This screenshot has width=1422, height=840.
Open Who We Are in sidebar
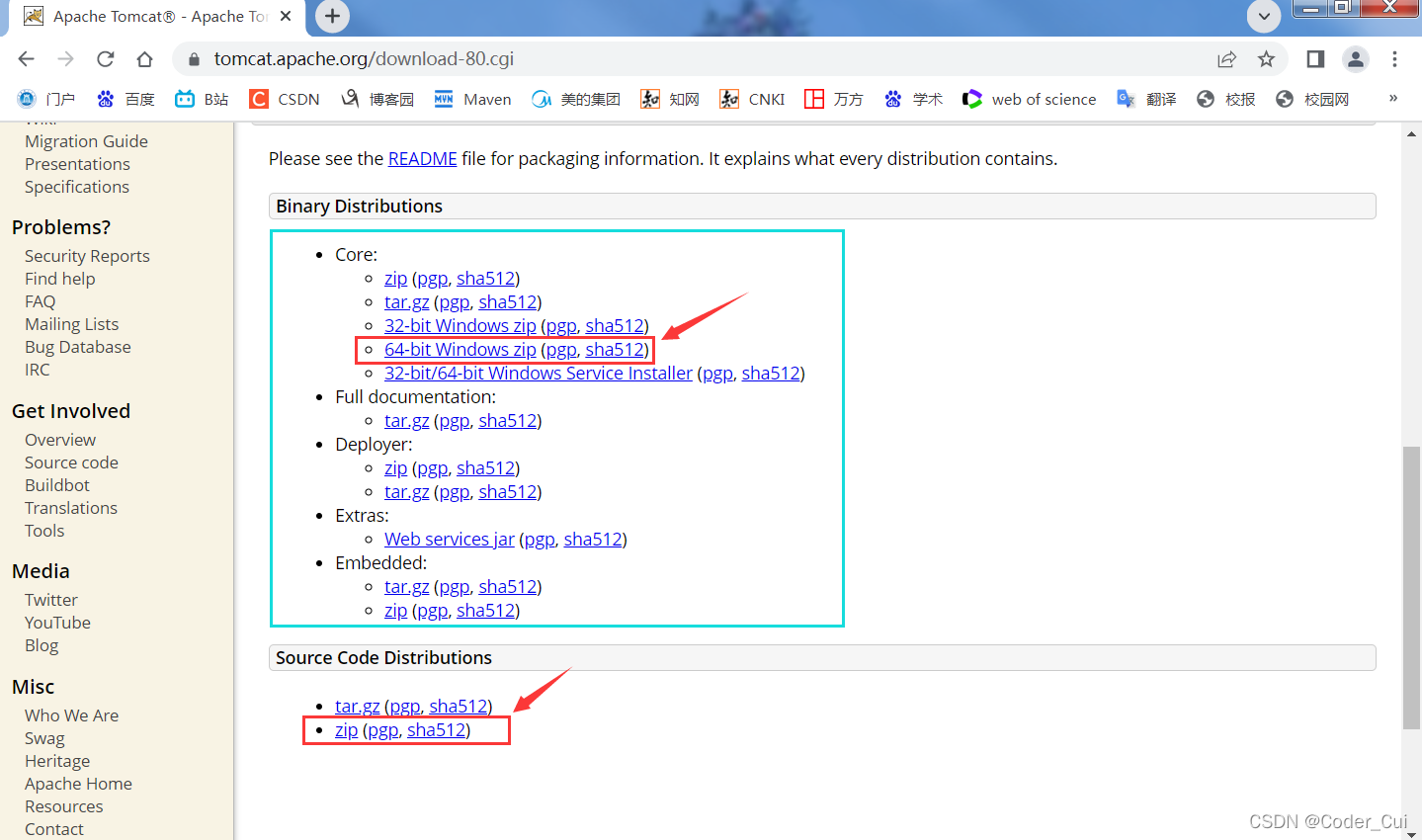tap(71, 715)
